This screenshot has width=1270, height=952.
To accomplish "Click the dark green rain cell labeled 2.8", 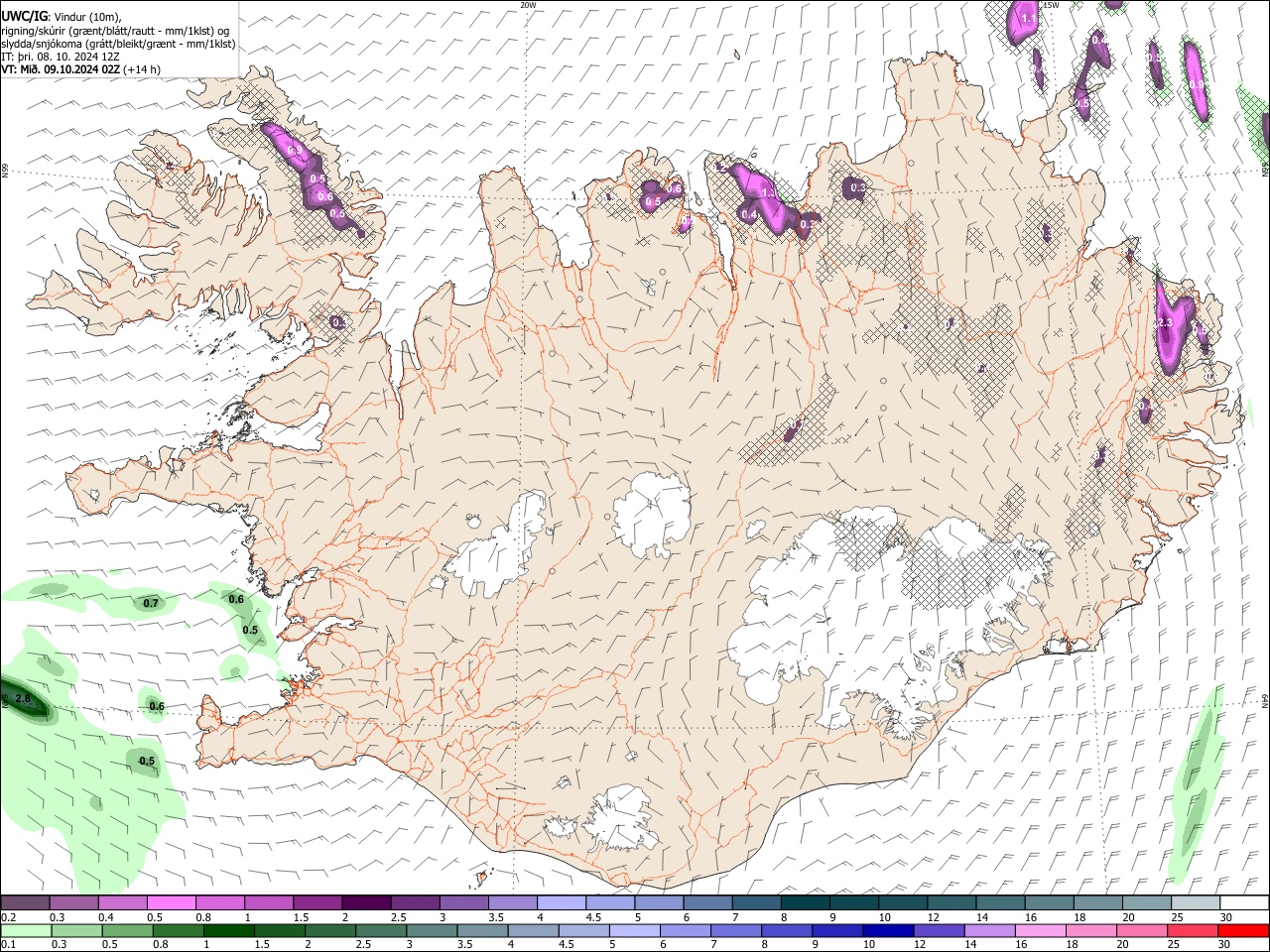I will pyautogui.click(x=26, y=698).
